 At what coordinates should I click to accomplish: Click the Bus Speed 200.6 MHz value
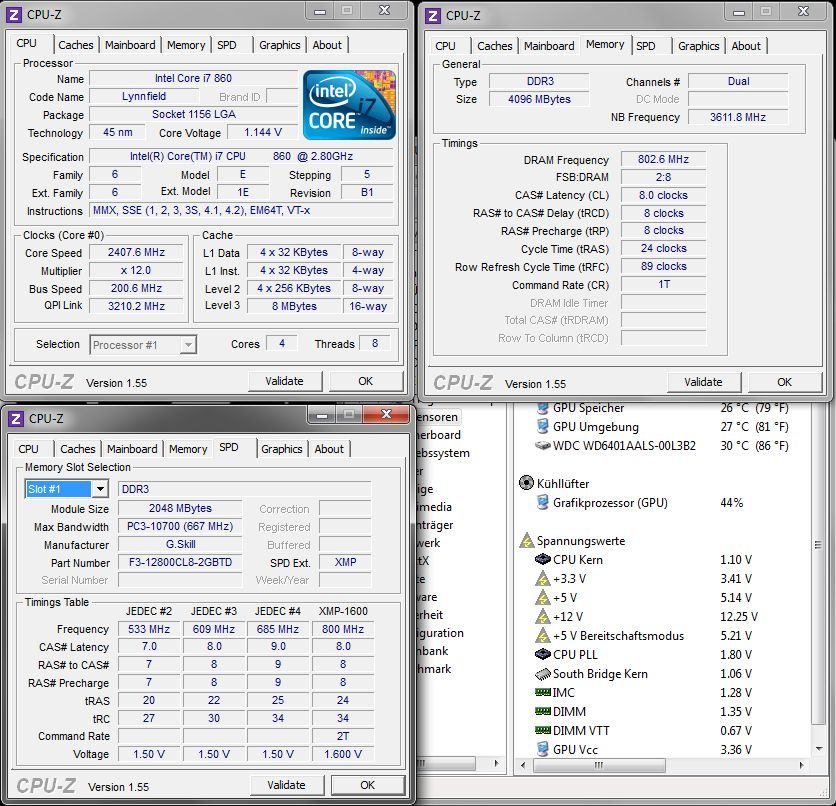[x=136, y=288]
